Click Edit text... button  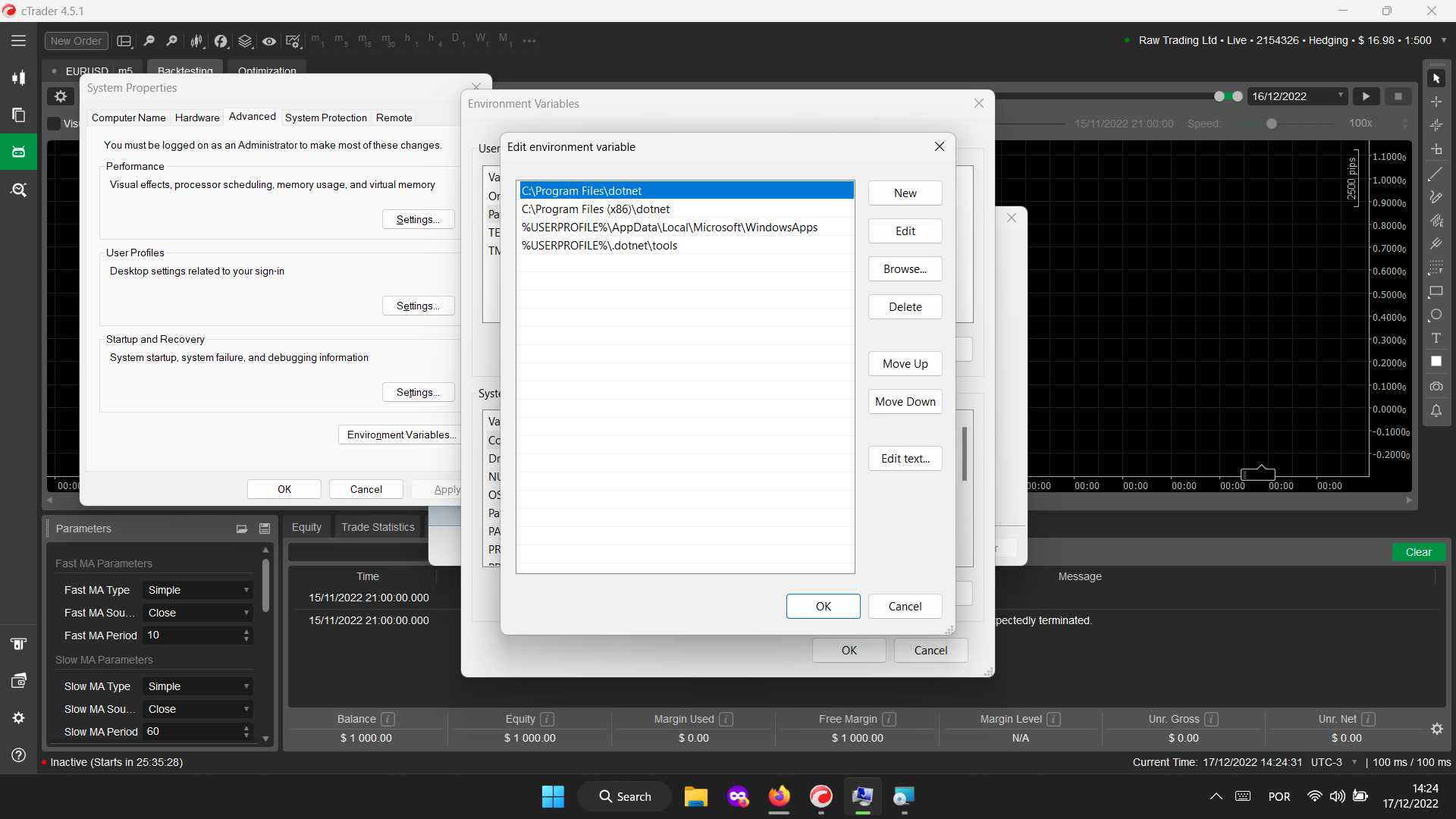pos(905,459)
